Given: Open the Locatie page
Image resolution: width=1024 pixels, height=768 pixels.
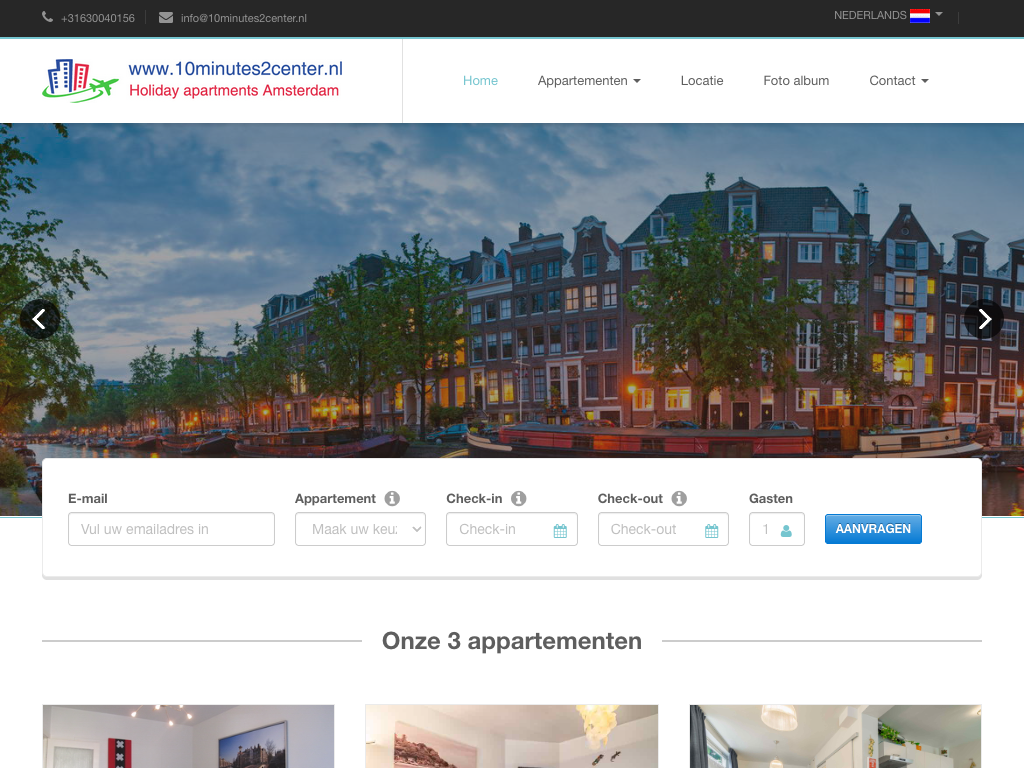Looking at the screenshot, I should coord(702,81).
